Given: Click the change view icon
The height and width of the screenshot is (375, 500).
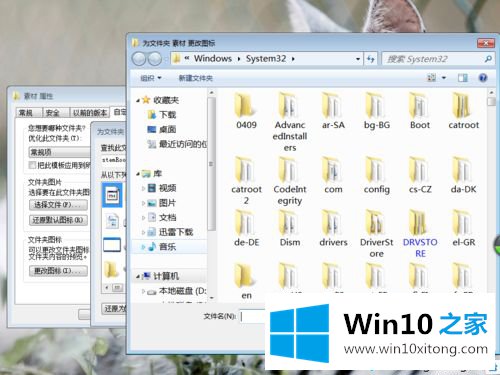Looking at the screenshot, I should 431,78.
